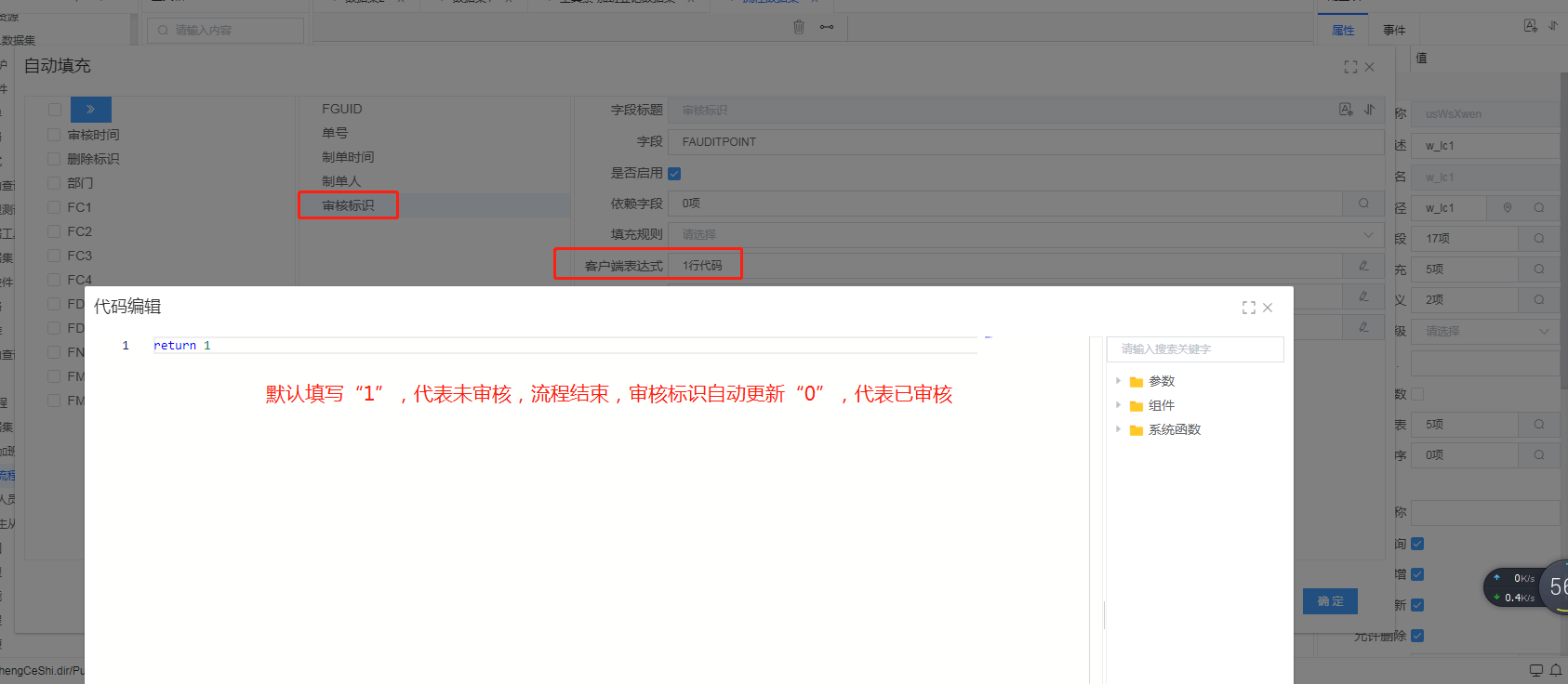The width and height of the screenshot is (1568, 684).
Task: Open the notification bell icon
Action: 1555,670
